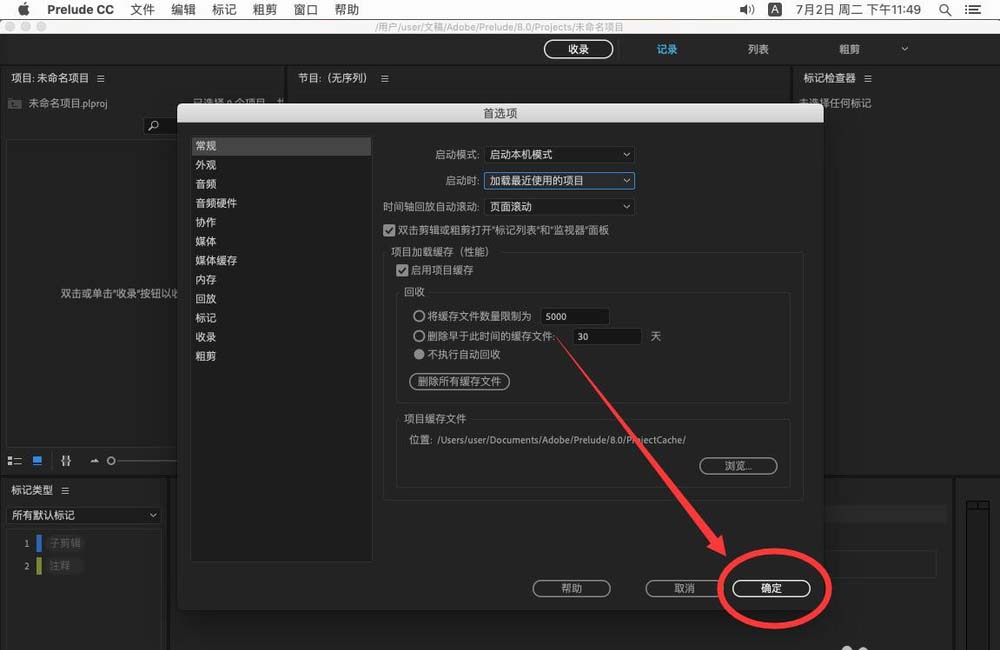This screenshot has height=650, width=1000.
Task: Click the filmstrip display icon above 标记类型
Action: 66,460
